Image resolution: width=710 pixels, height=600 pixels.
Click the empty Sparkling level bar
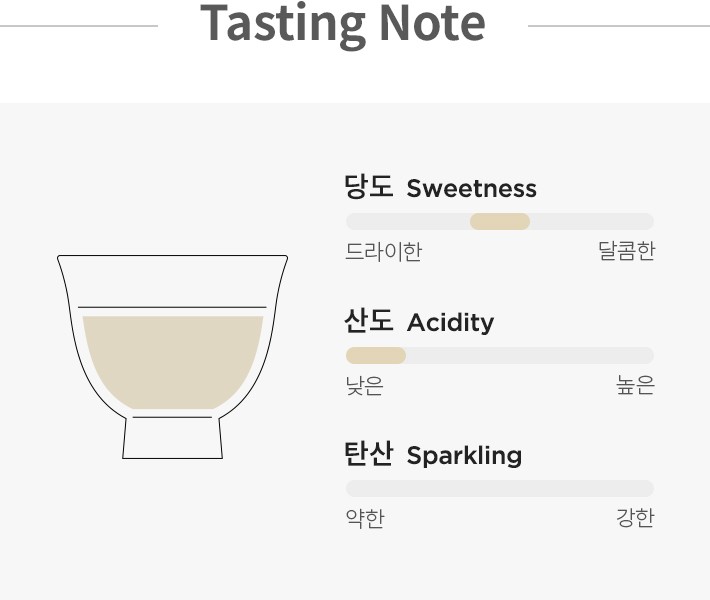click(500, 489)
